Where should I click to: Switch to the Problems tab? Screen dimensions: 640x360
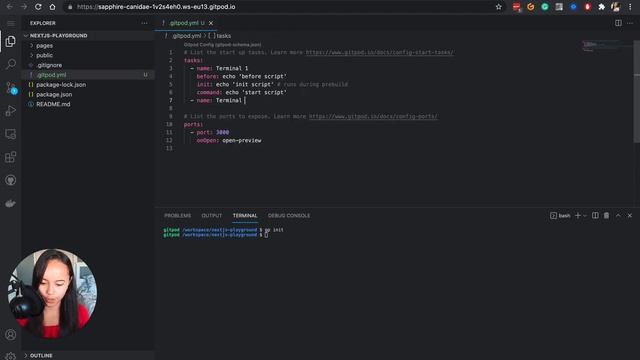(x=178, y=216)
